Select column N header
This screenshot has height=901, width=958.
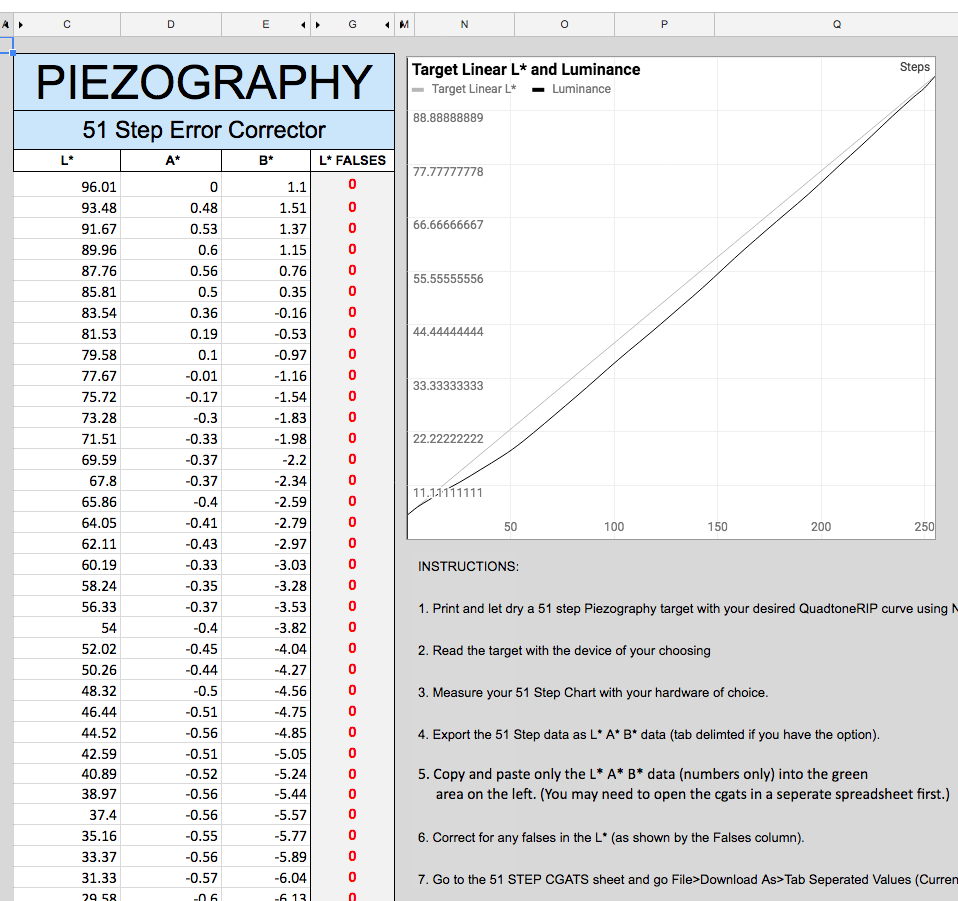pyautogui.click(x=464, y=24)
